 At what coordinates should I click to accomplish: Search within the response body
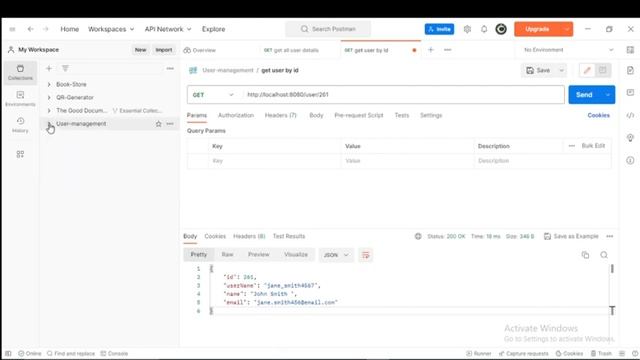click(604, 255)
